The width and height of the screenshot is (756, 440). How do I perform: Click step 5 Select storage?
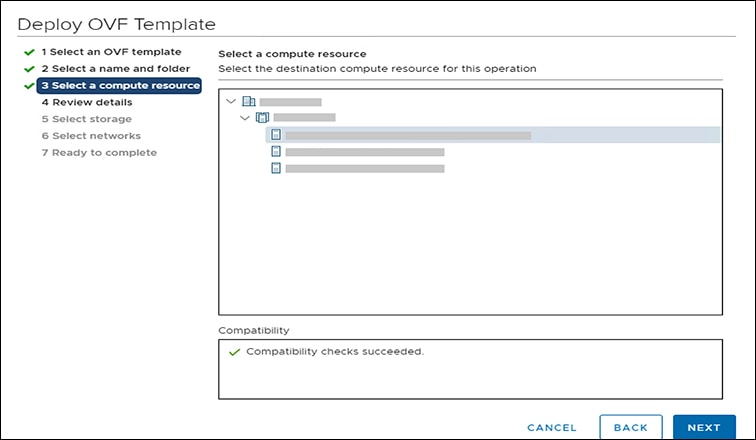point(86,119)
